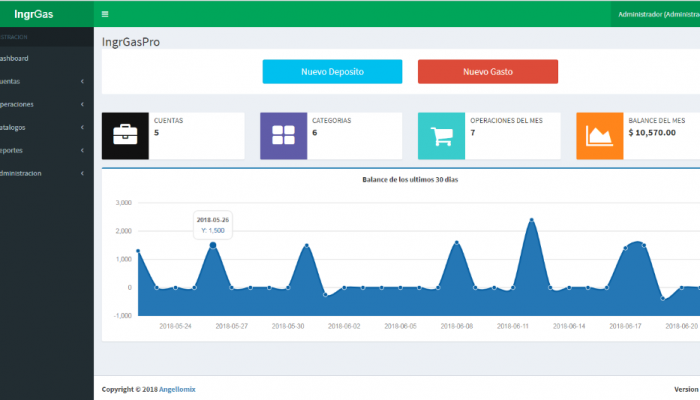Viewport: 700px width, 400px height.
Task: Click the Operaciones del Mes info box
Action: point(489,136)
